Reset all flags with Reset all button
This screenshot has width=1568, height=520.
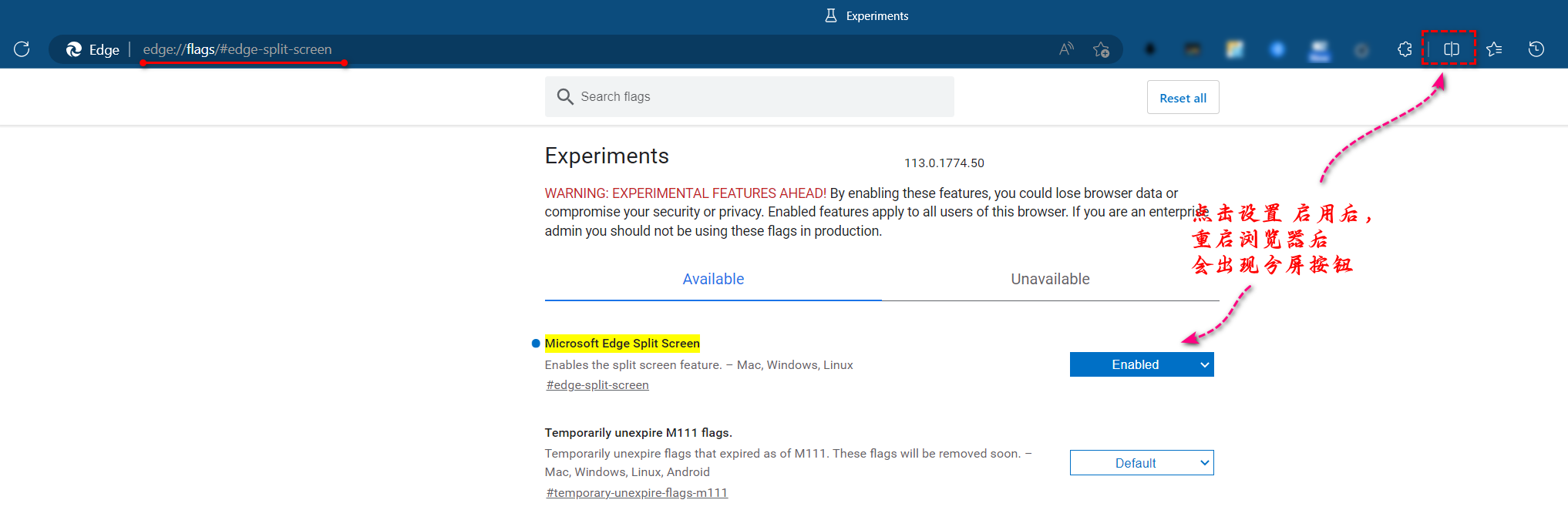pyautogui.click(x=1183, y=98)
